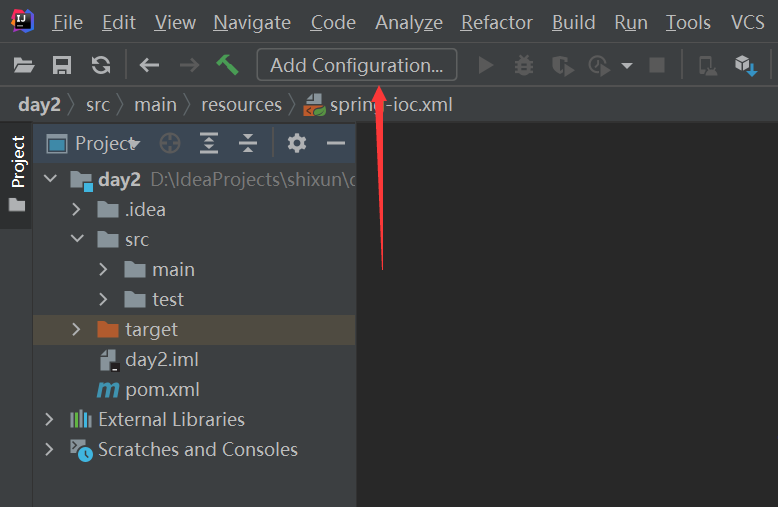Screen dimensions: 778x507
Task: Select External Libraries row
Action: coord(194,420)
